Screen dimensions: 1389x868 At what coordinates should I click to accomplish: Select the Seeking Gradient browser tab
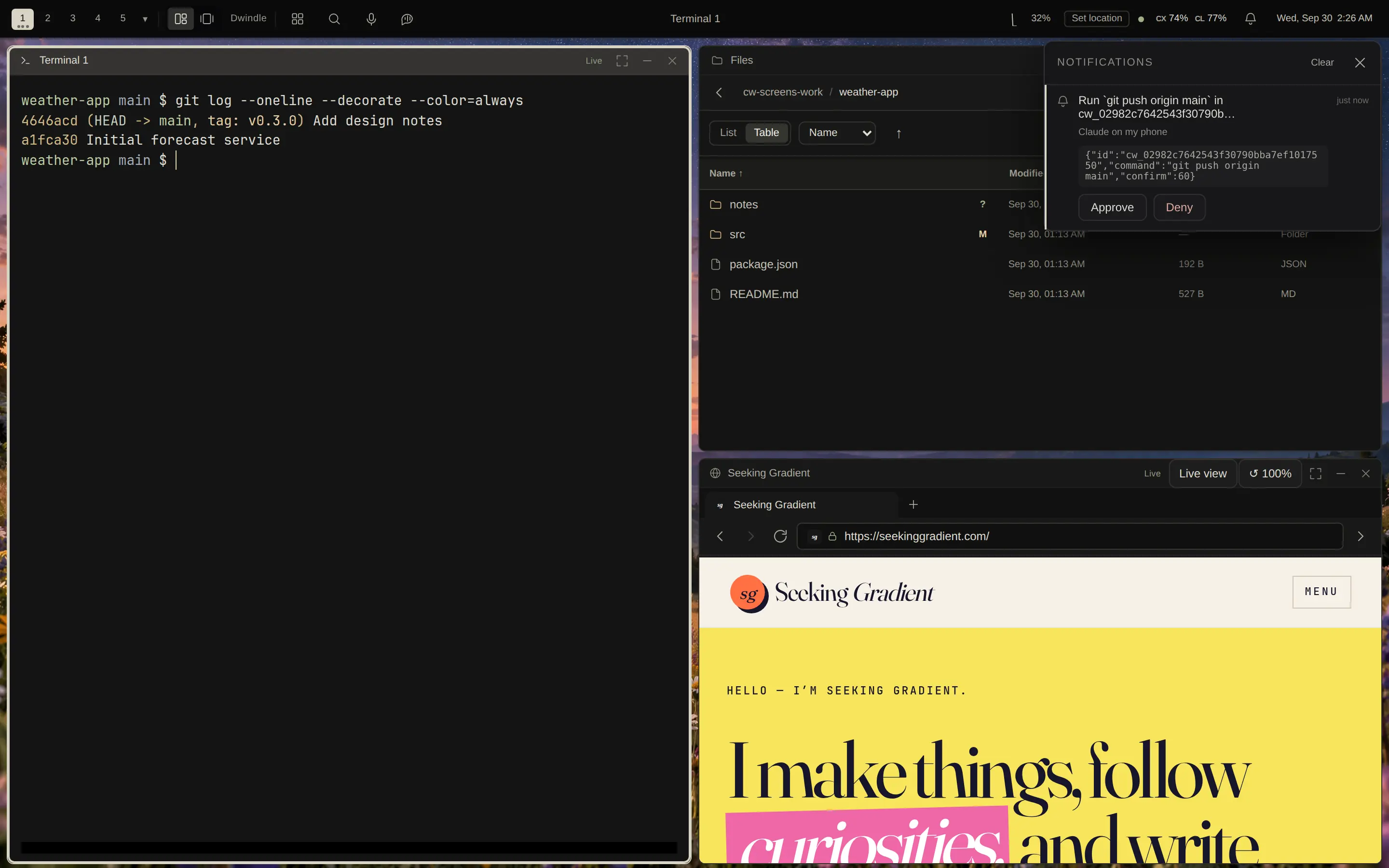[x=801, y=504]
